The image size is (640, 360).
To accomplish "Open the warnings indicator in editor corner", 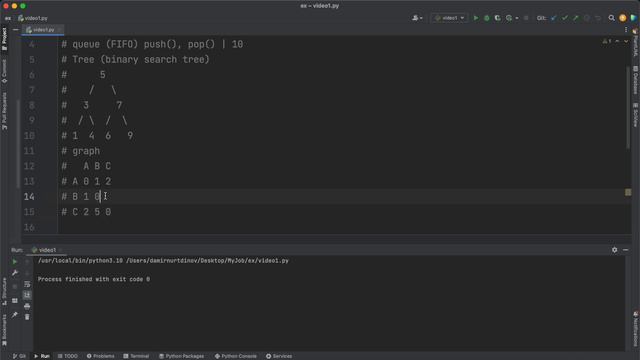I will (x=607, y=42).
